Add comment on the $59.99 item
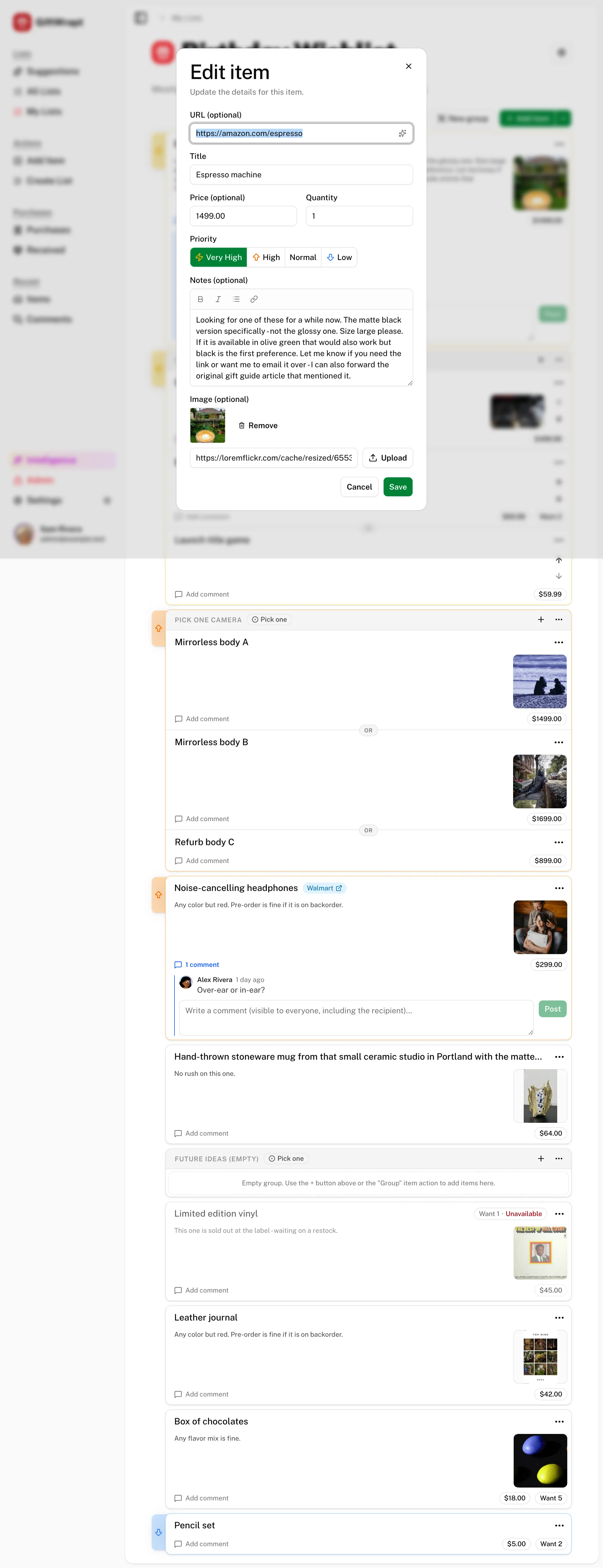Viewport: 603px width, 1568px height. coord(202,595)
